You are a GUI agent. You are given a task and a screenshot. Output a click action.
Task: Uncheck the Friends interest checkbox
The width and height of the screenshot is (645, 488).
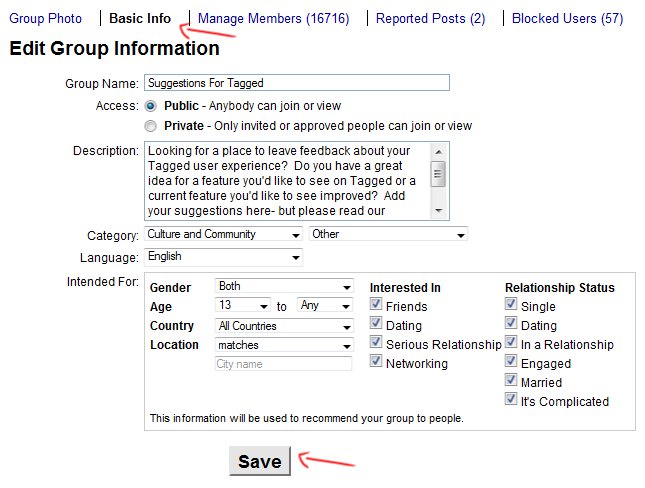point(376,304)
